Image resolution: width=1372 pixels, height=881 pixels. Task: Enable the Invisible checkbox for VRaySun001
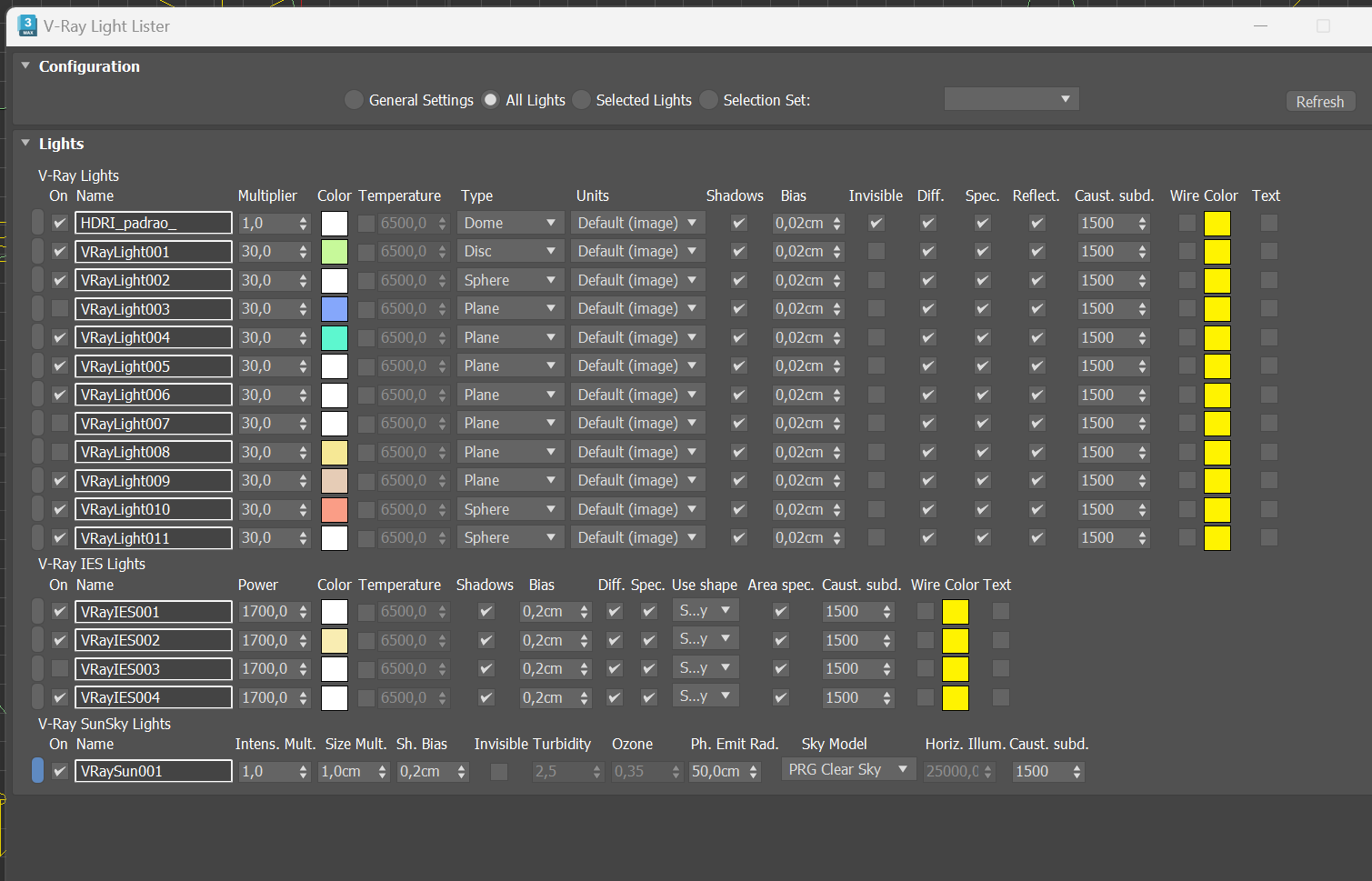499,771
